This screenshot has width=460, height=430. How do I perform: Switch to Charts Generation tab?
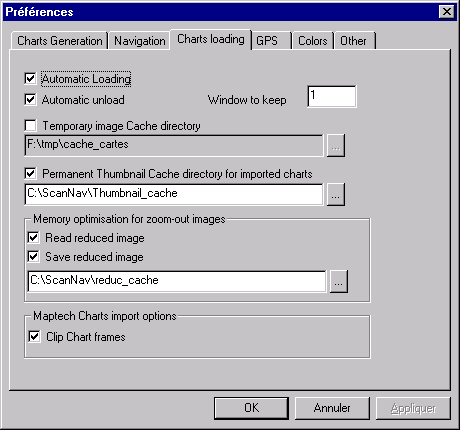60,41
